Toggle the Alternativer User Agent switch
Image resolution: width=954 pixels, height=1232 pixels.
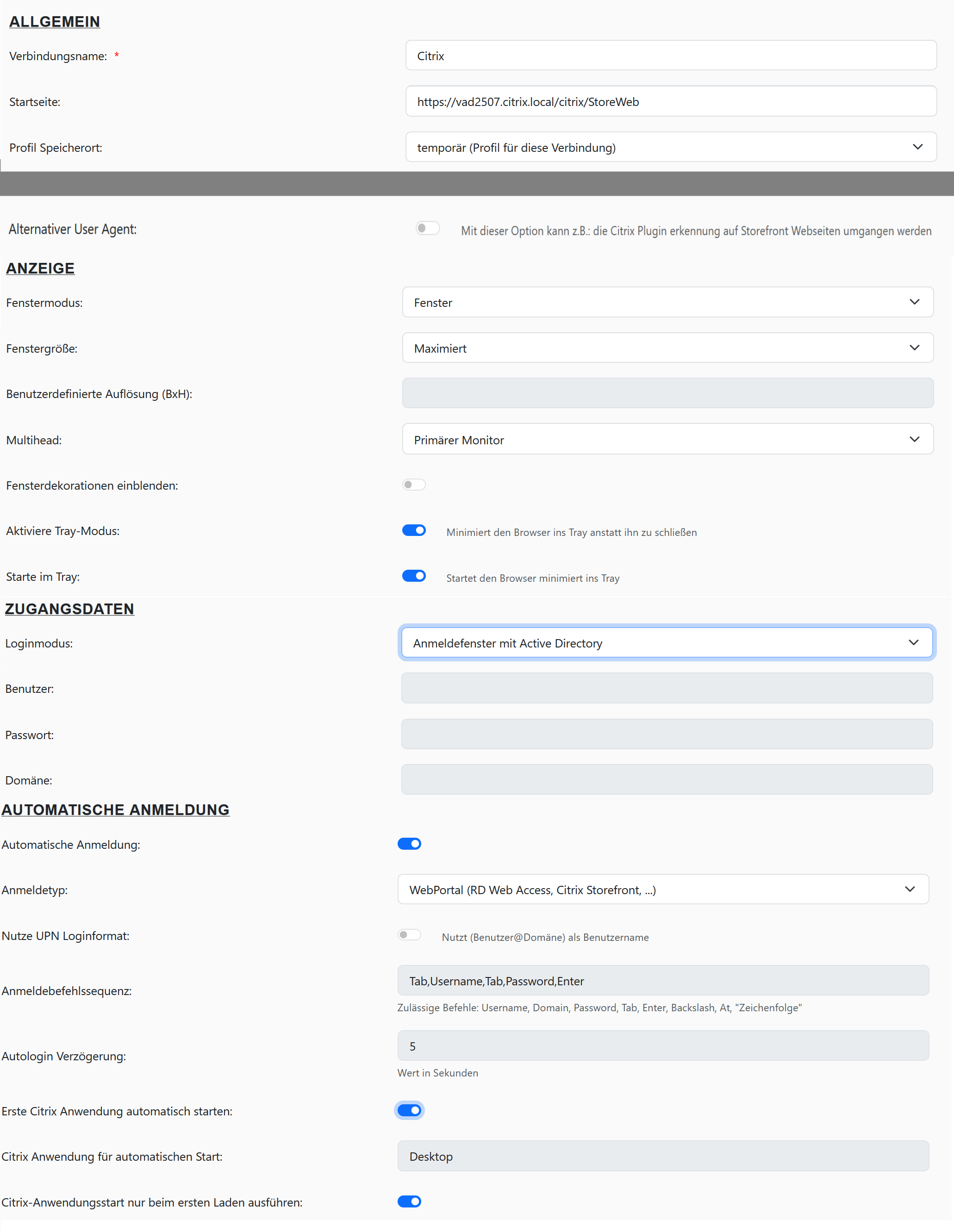(x=427, y=229)
